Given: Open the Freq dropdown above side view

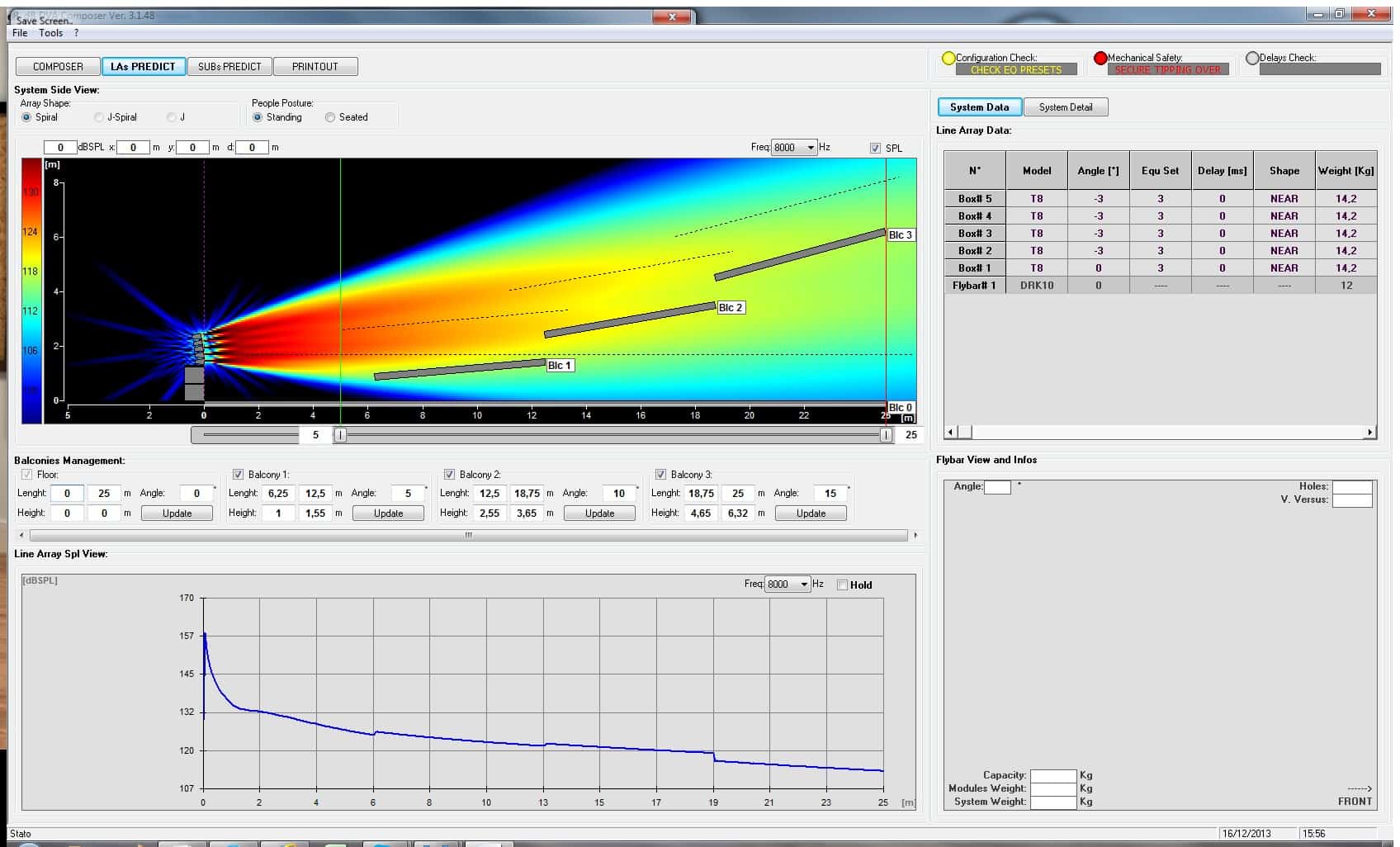Looking at the screenshot, I should (x=811, y=148).
